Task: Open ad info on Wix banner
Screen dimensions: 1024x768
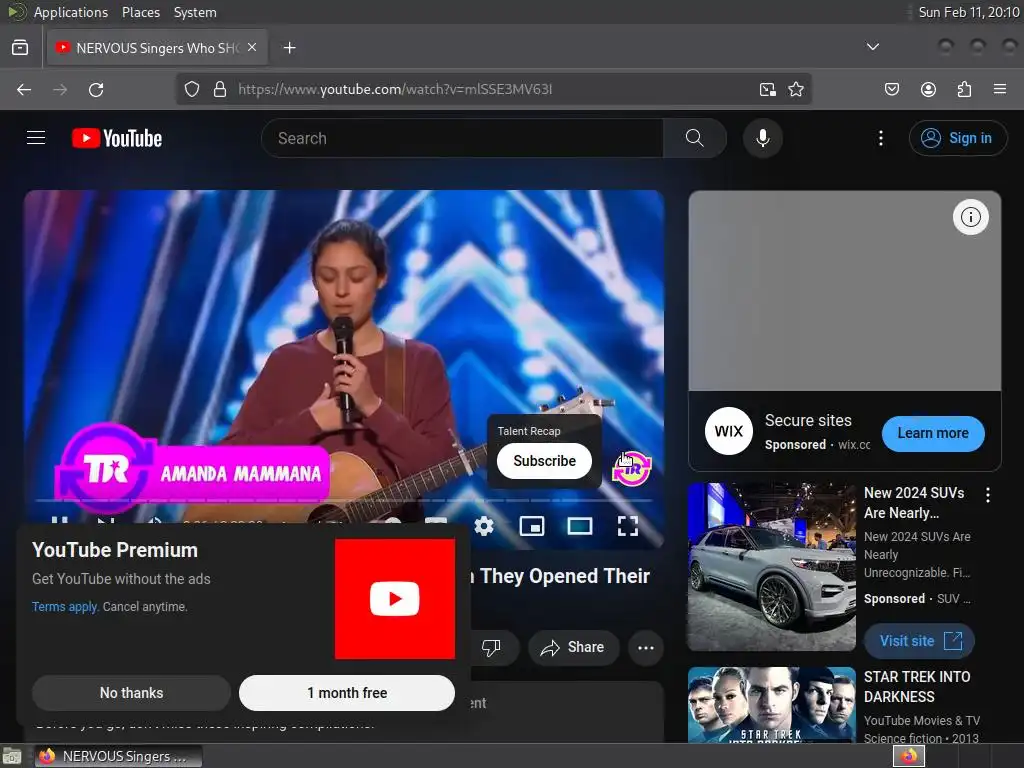Action: coord(970,217)
